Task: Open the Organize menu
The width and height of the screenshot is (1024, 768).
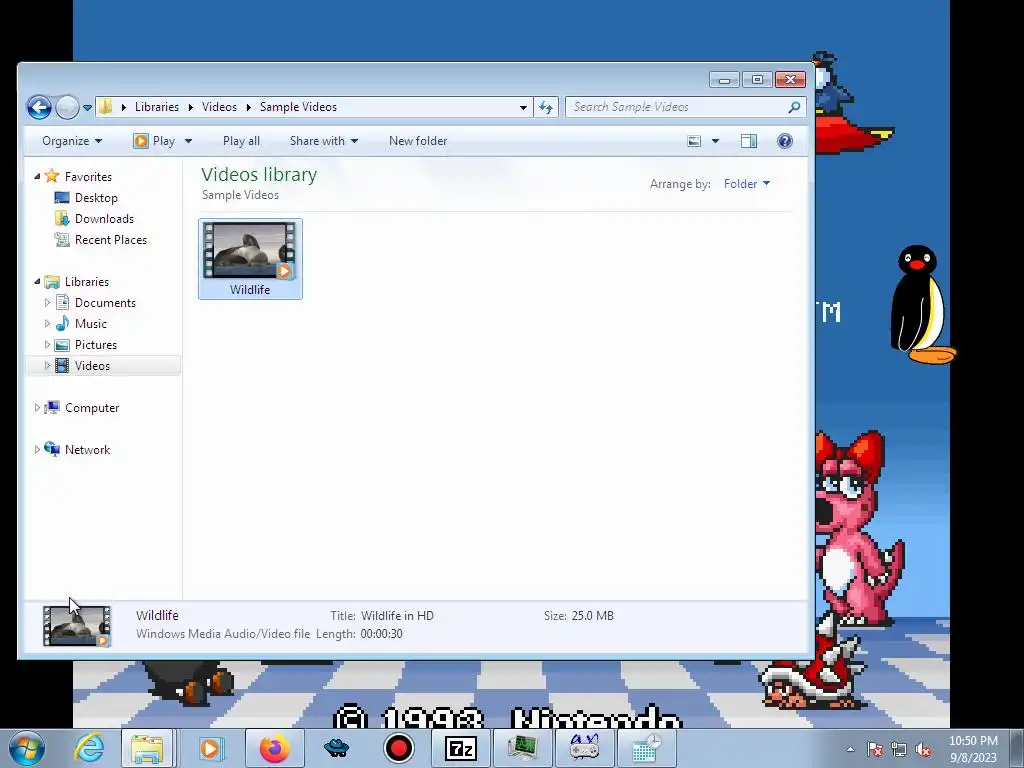Action: 72,141
